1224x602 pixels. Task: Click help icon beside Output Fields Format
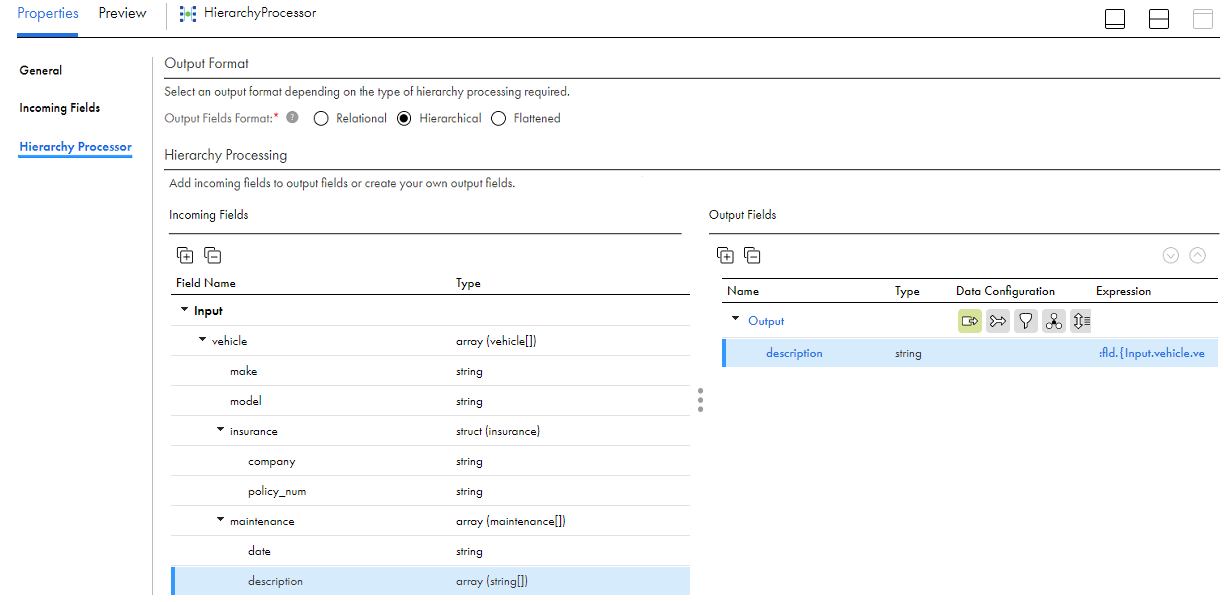(x=292, y=117)
